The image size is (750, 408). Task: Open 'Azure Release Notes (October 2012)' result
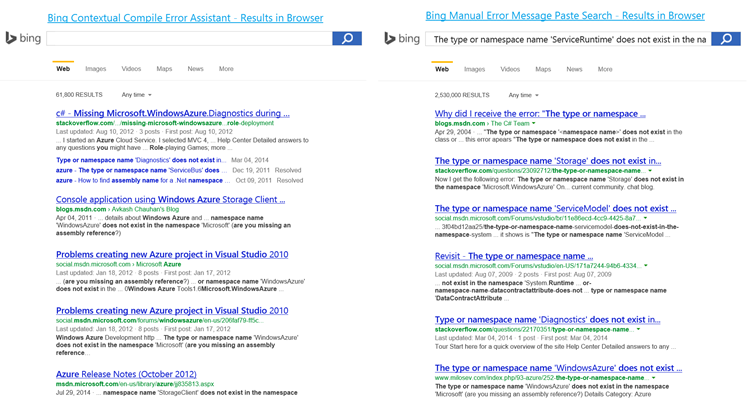pos(126,374)
